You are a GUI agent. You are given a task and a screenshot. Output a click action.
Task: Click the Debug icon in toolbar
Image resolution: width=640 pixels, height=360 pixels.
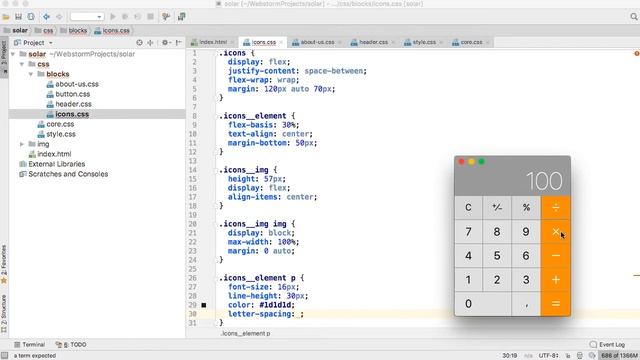125,17
